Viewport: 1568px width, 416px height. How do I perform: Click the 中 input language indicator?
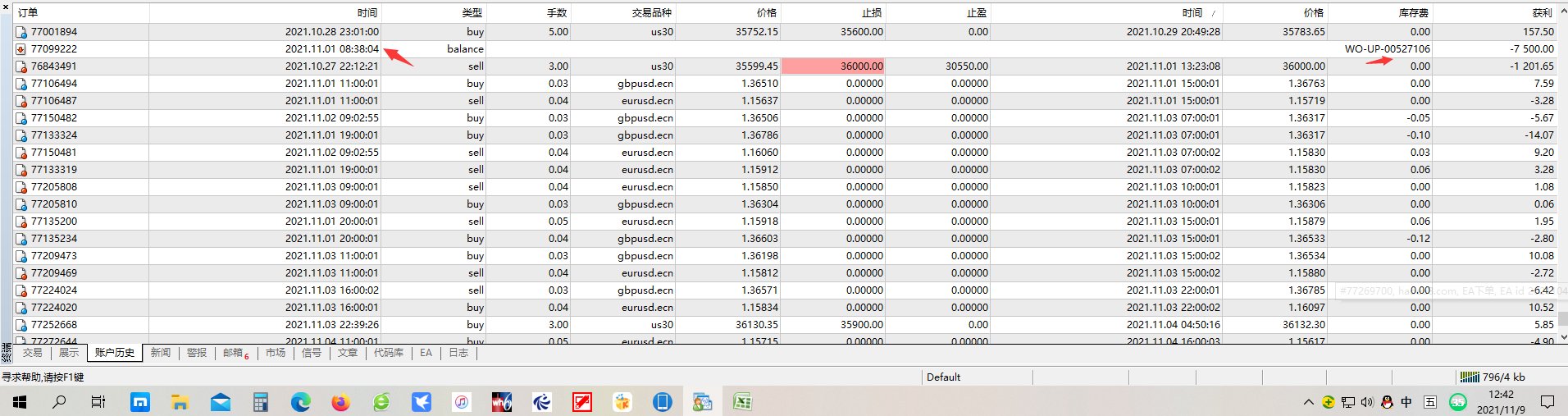[x=1406, y=402]
